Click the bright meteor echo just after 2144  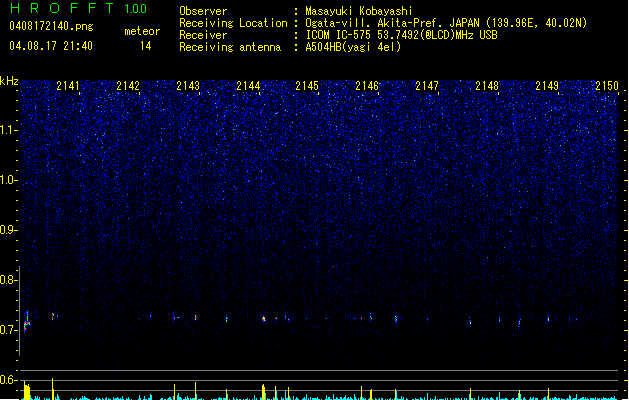point(264,319)
